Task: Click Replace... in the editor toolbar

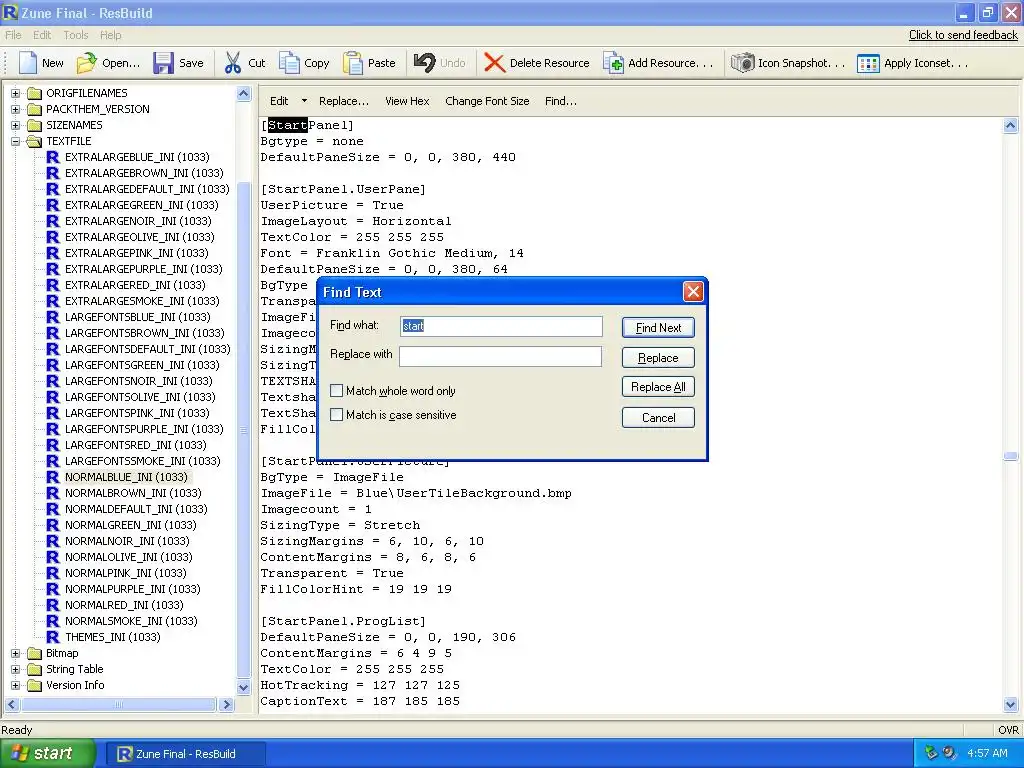Action: (x=344, y=101)
